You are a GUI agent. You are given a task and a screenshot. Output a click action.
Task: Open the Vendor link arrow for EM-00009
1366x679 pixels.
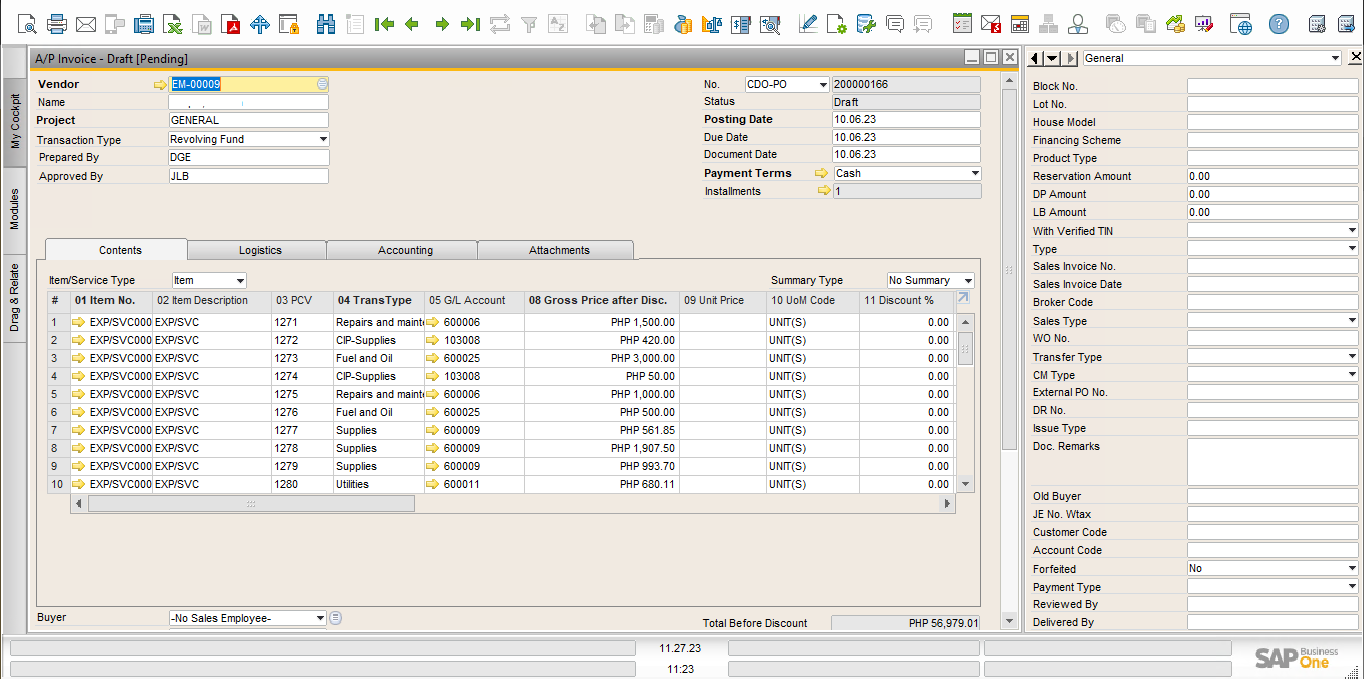[x=160, y=85]
